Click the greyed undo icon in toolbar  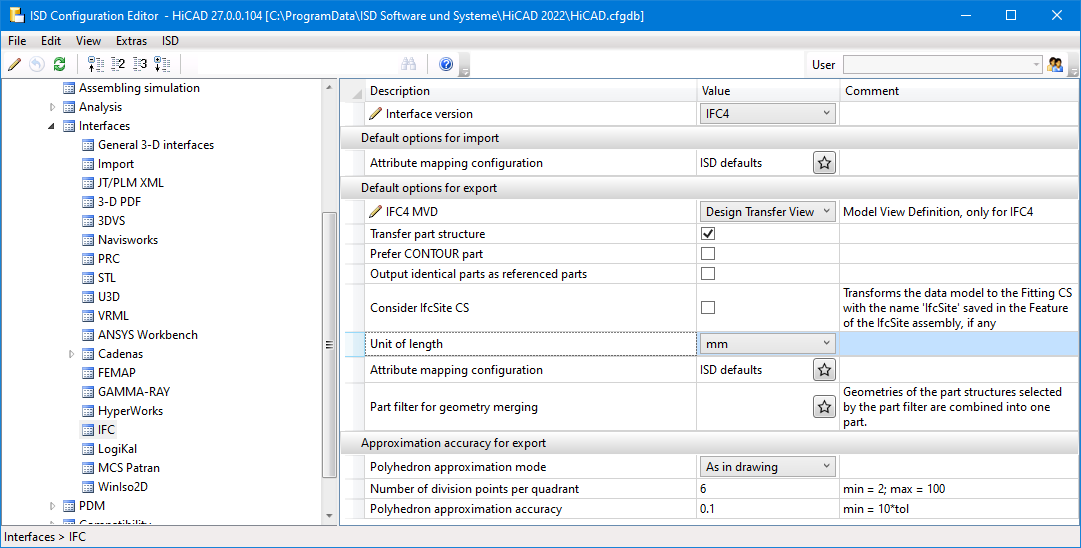point(37,64)
